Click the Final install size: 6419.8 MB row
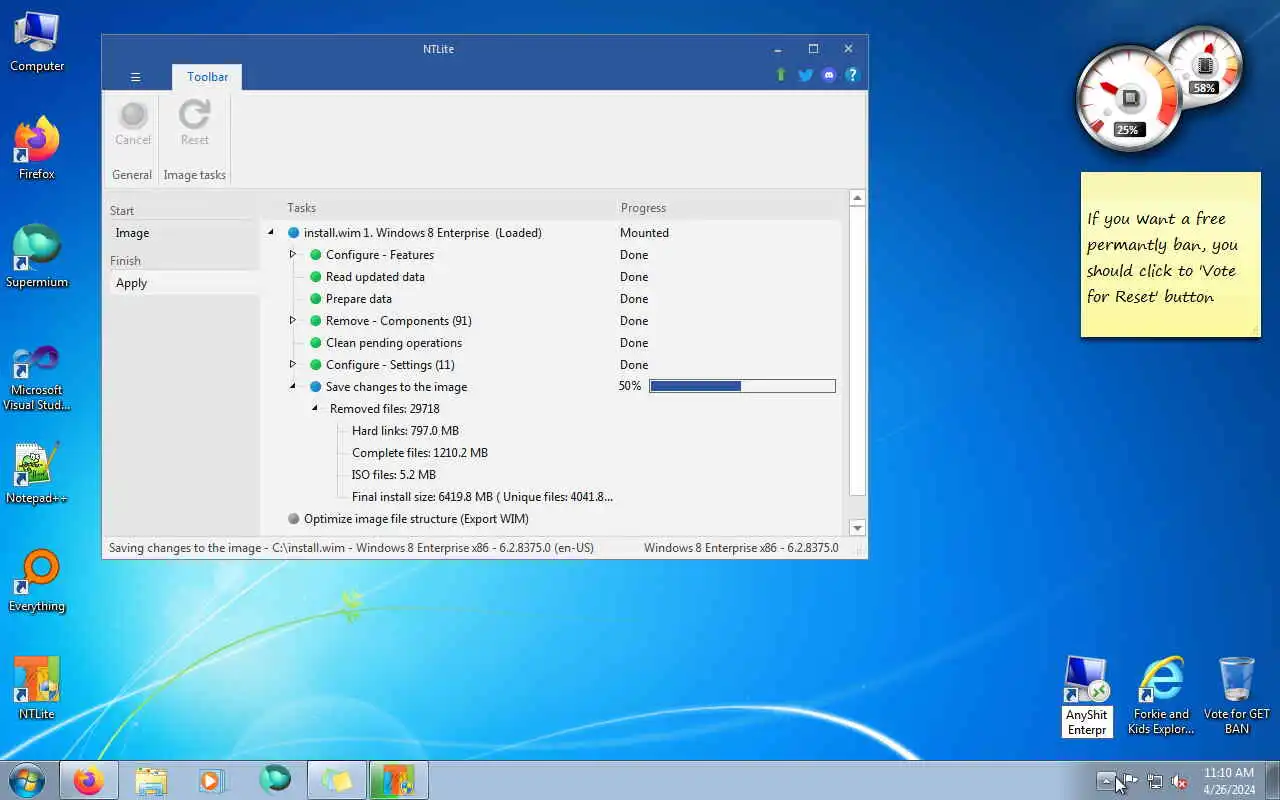1280x800 pixels. [x=482, y=497]
